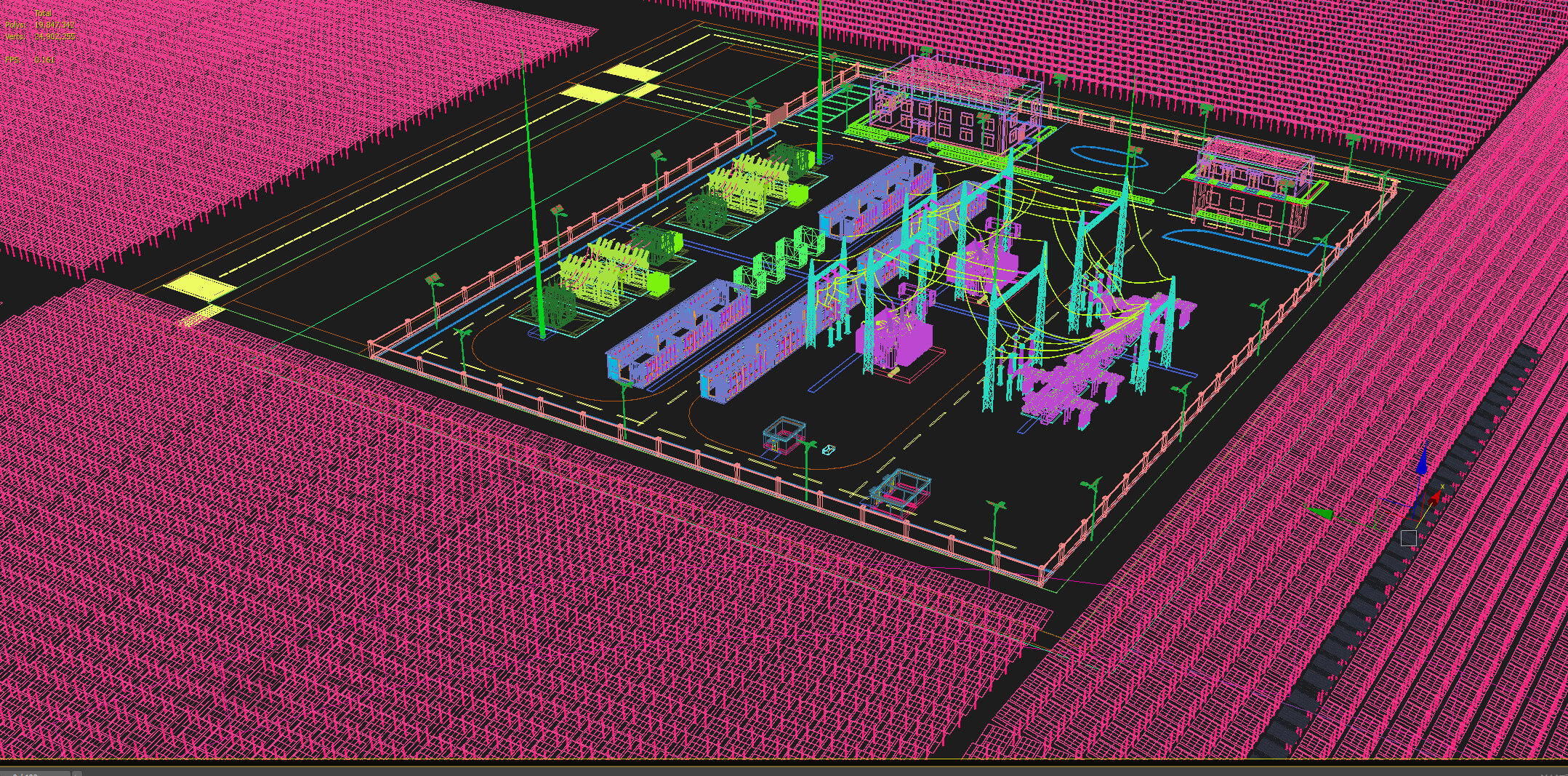Screen dimensions: 1568x776
Task: Select the small wireframe car in the yard
Action: (828, 450)
